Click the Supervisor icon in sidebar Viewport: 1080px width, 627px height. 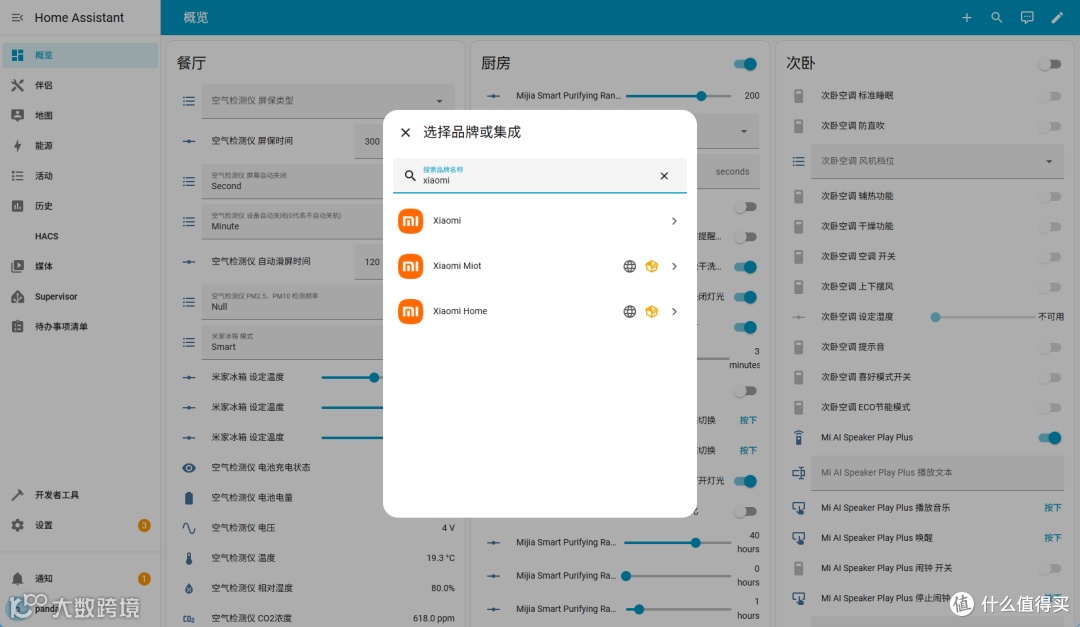tap(17, 296)
